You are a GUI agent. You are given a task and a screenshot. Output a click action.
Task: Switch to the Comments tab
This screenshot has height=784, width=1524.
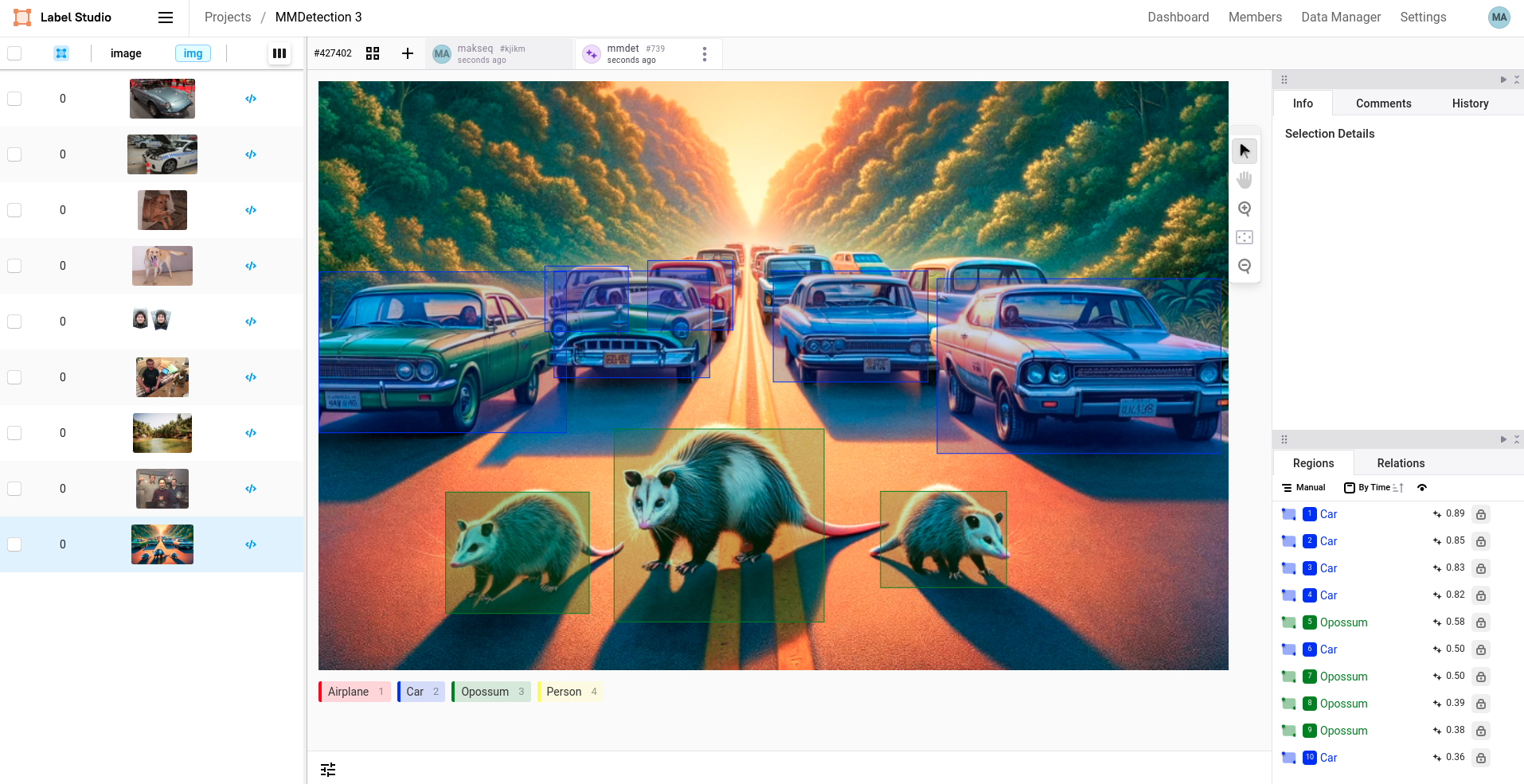[x=1383, y=103]
